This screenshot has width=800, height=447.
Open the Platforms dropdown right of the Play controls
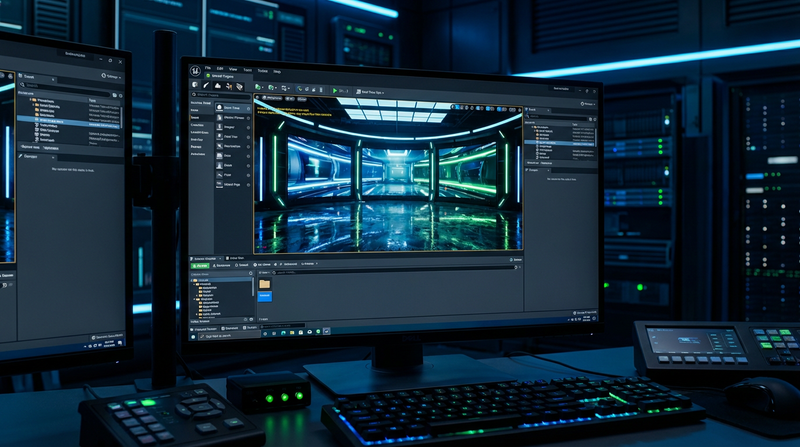click(x=370, y=92)
